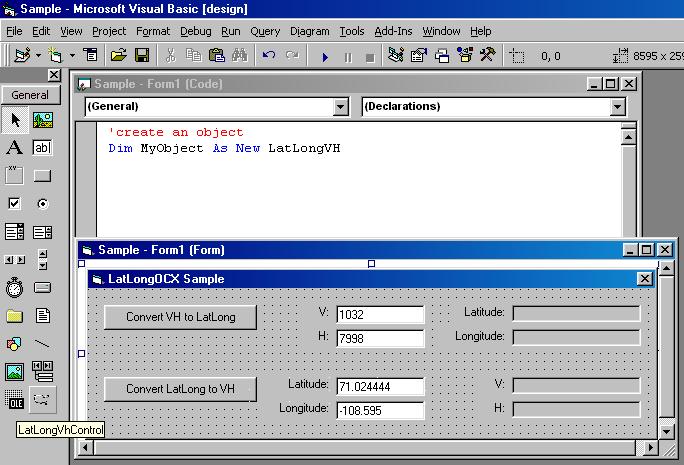Select the Shape tool in toolbox
Viewport: 684px width, 465px height.
click(15, 344)
